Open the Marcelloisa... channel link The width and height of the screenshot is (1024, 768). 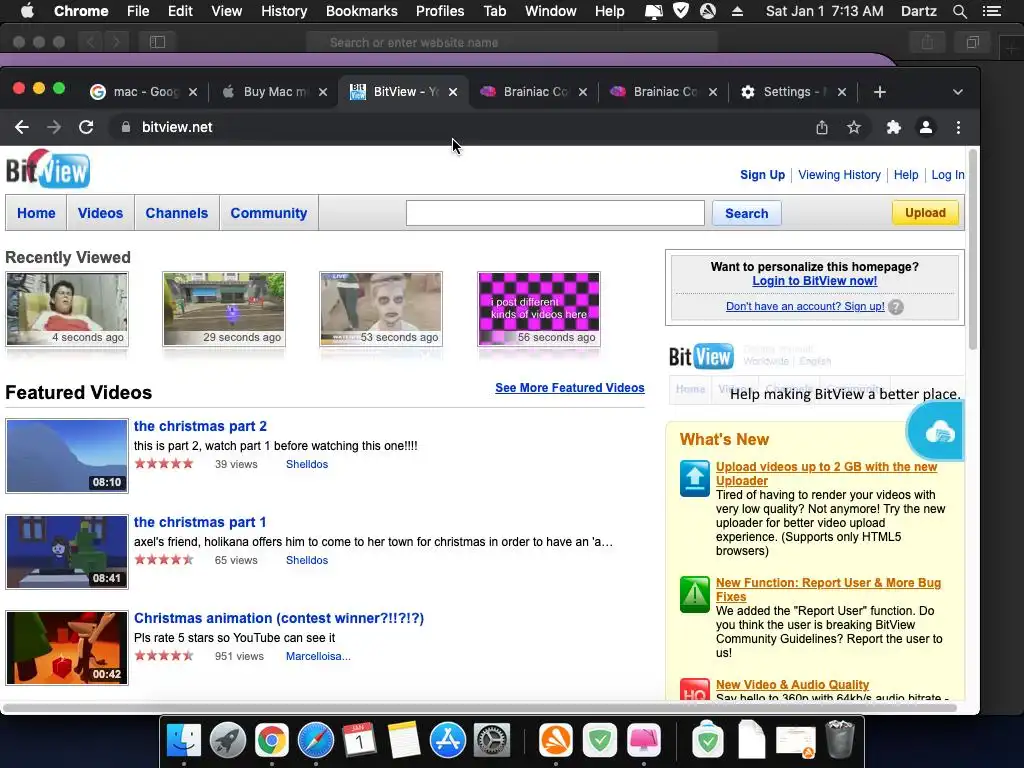pyautogui.click(x=318, y=656)
